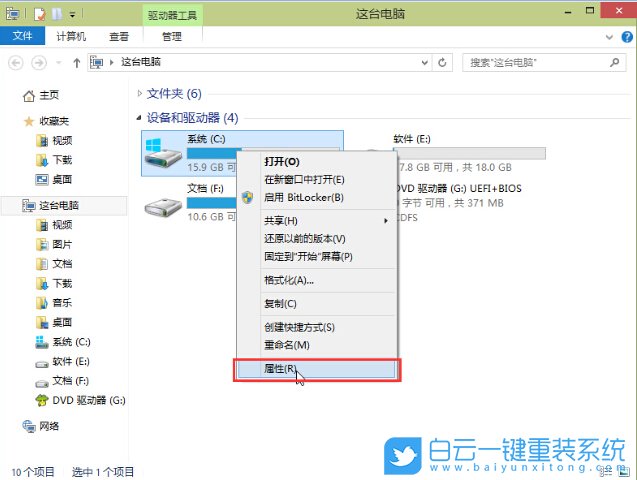Click the search magnifier icon
The image size is (637, 480).
615,62
